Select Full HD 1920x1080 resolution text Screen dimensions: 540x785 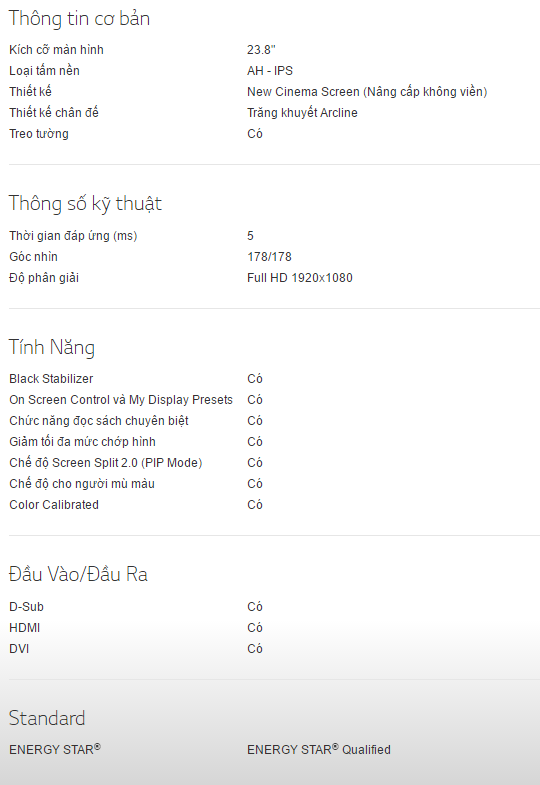[300, 278]
